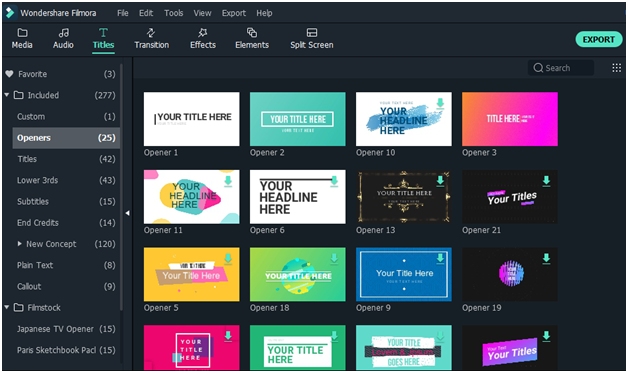Viewport: 628px width, 373px height.
Task: Select the Titles (42) category
Action: (x=66, y=159)
